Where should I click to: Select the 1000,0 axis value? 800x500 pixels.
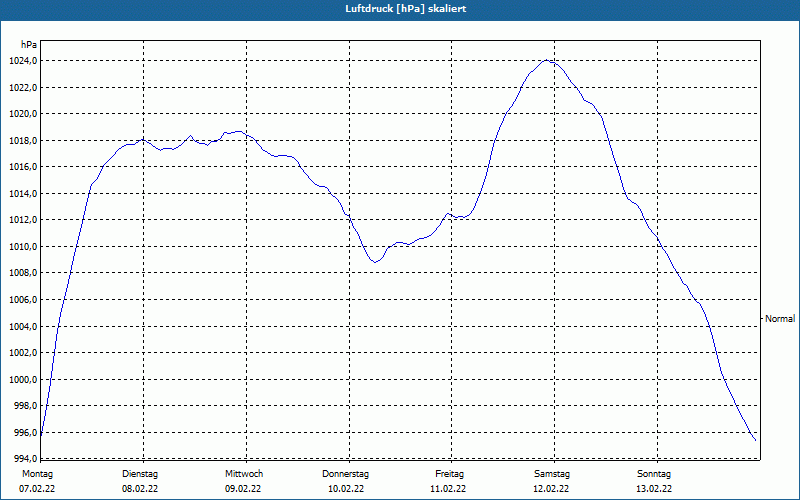(x=23, y=380)
